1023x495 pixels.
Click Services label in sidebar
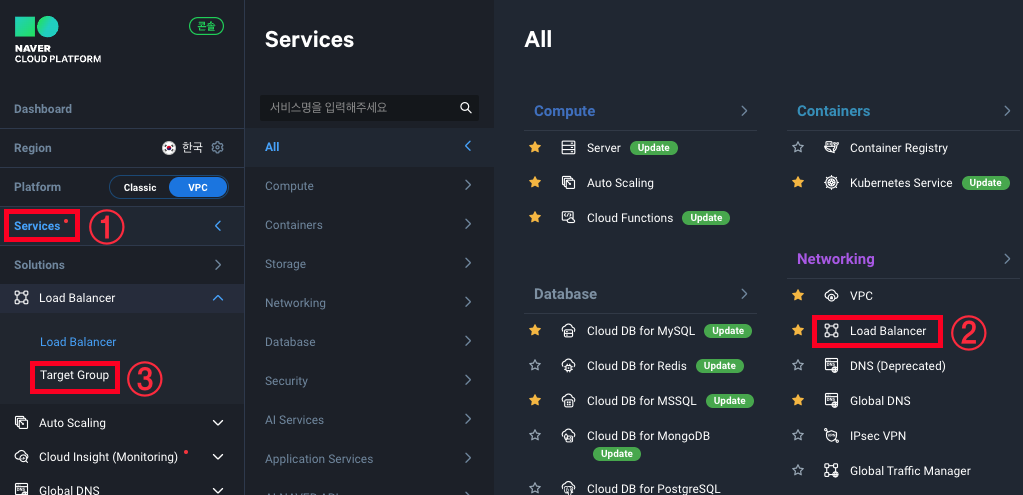point(37,226)
